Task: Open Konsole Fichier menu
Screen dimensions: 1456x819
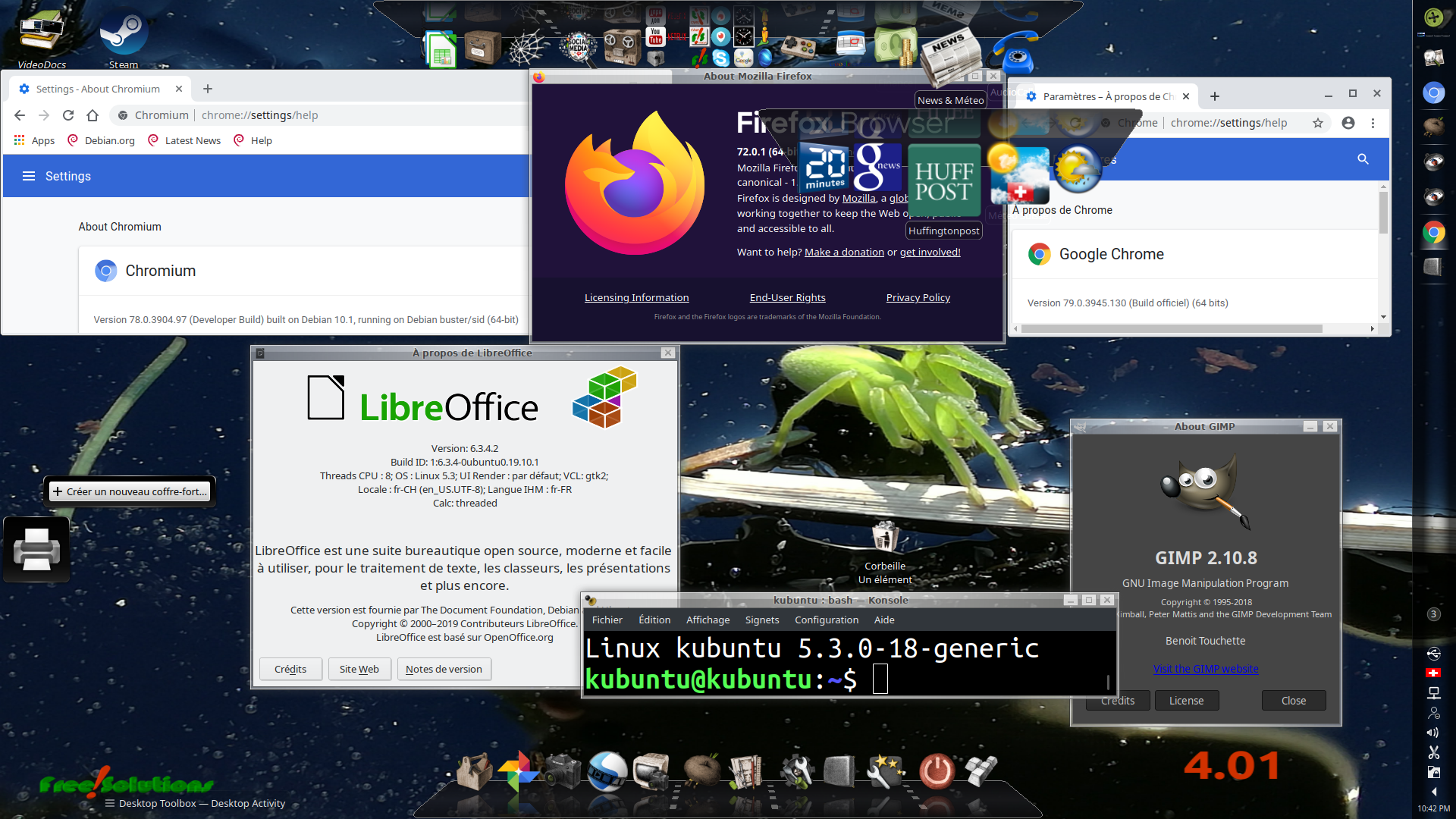Action: (x=607, y=620)
